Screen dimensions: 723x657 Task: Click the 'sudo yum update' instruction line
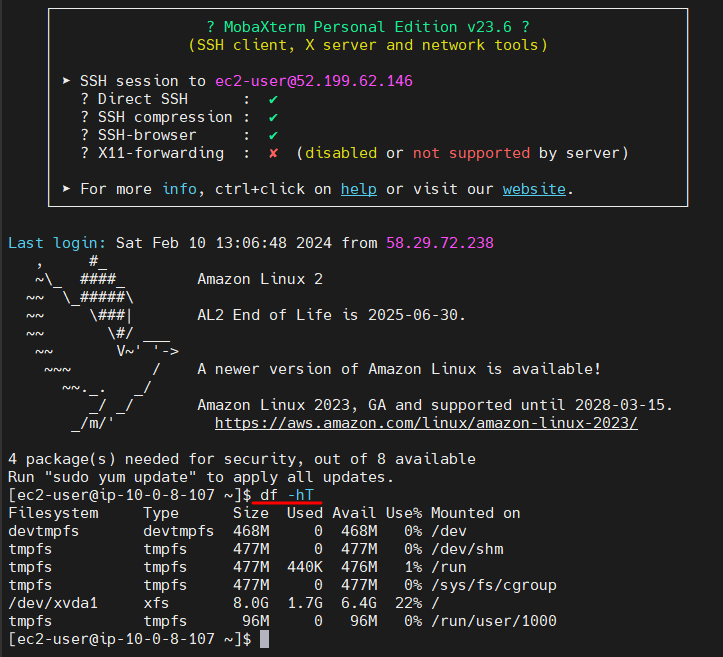coord(201,477)
